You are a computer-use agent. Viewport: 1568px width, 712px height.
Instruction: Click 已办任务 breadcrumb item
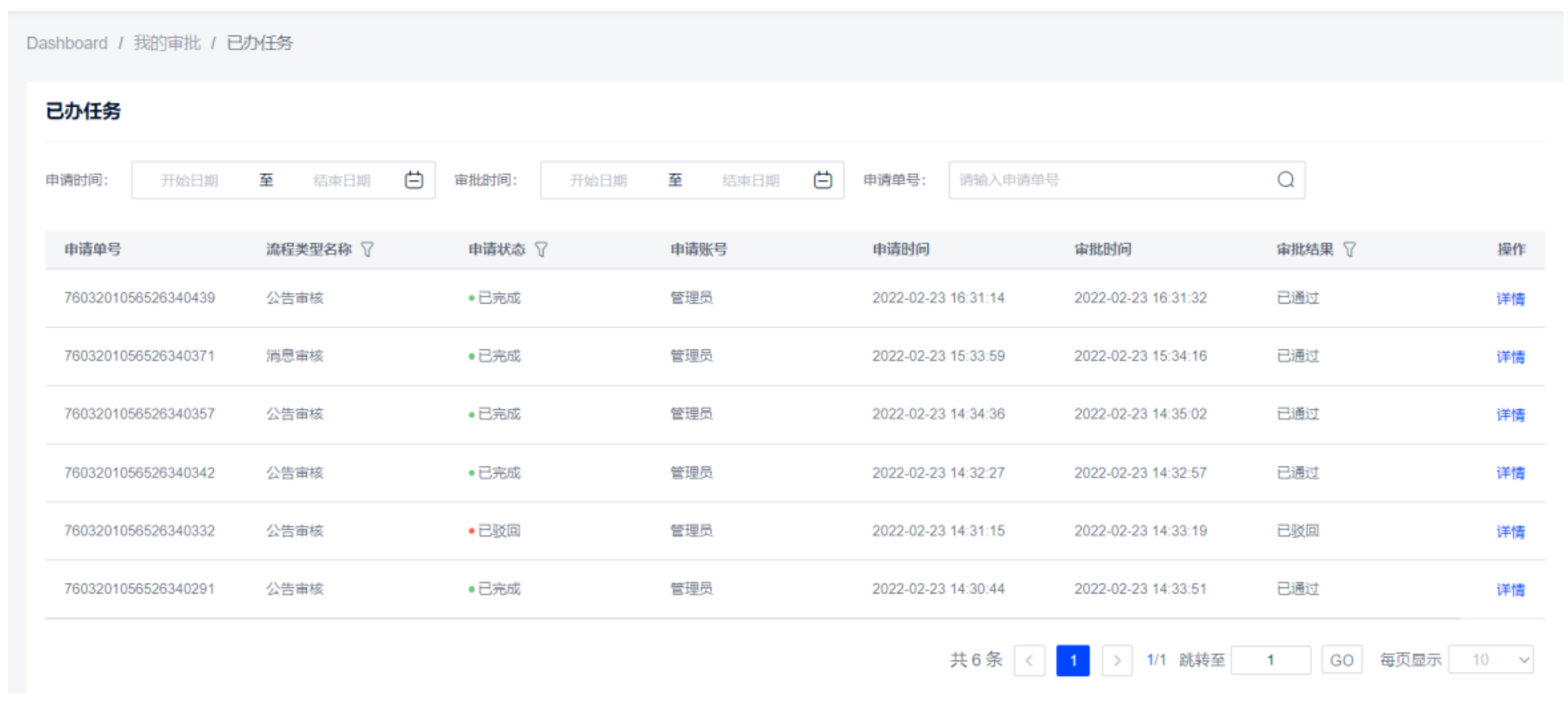click(x=260, y=43)
